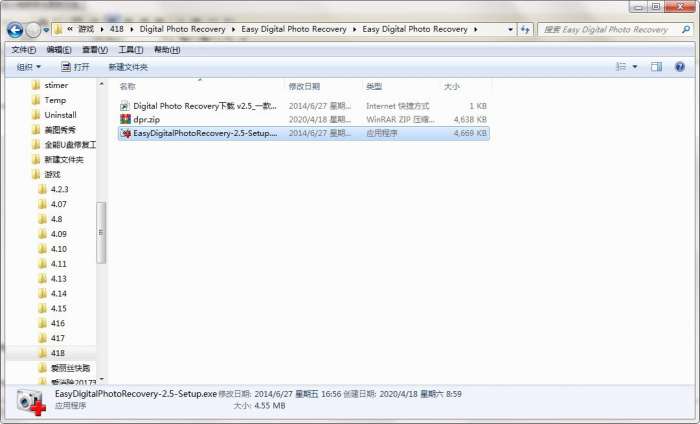Click the 4,638 KB size of dpr.zip

[470, 120]
